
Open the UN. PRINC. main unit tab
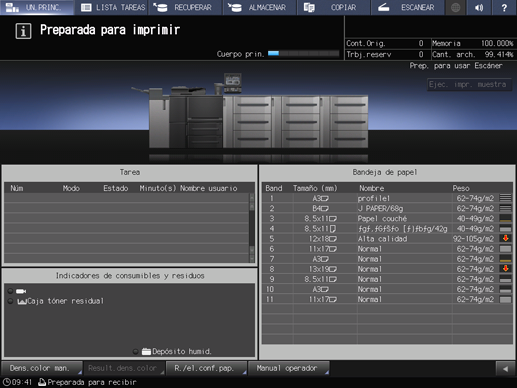click(x=37, y=7)
